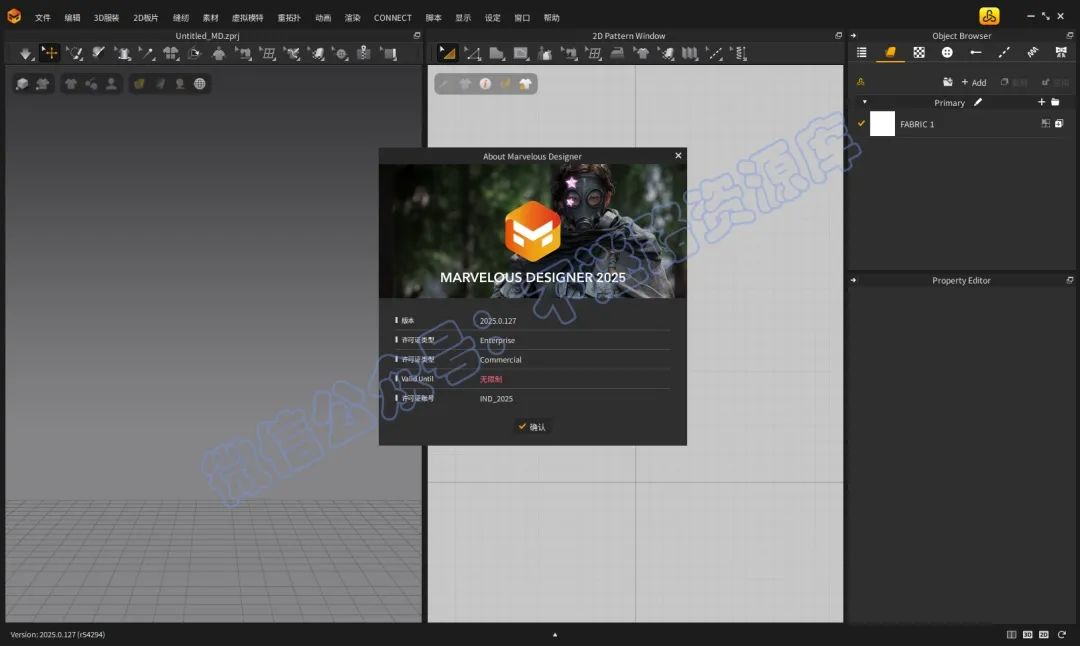Click the open-folder icon next to Add
The width and height of the screenshot is (1080, 646).
948,82
